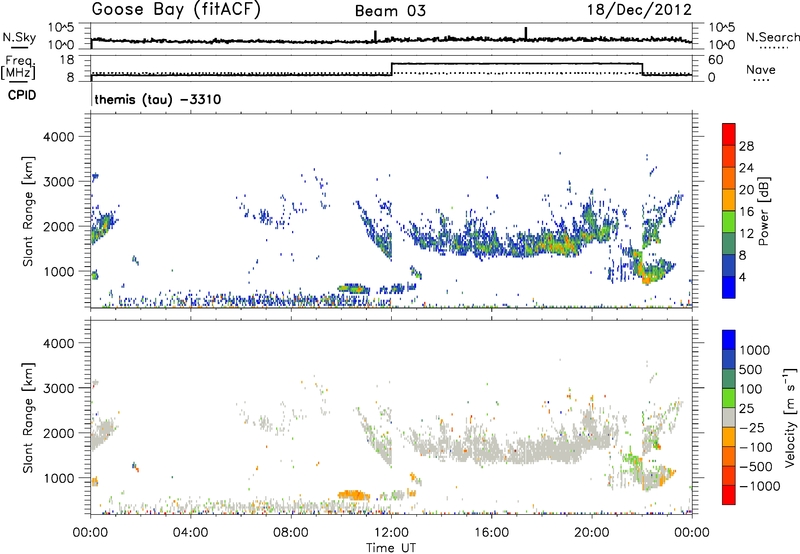Click the 'CPID' row label
Viewport: 800px width, 554px height.
(22, 95)
